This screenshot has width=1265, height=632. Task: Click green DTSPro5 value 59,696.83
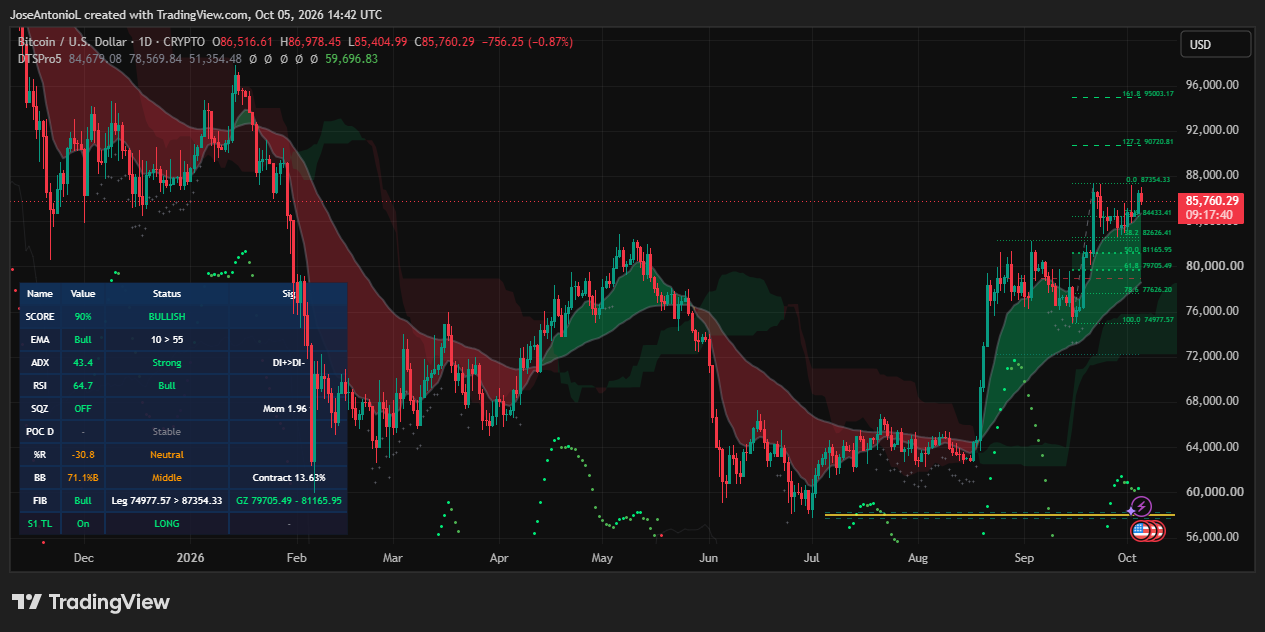click(x=351, y=59)
